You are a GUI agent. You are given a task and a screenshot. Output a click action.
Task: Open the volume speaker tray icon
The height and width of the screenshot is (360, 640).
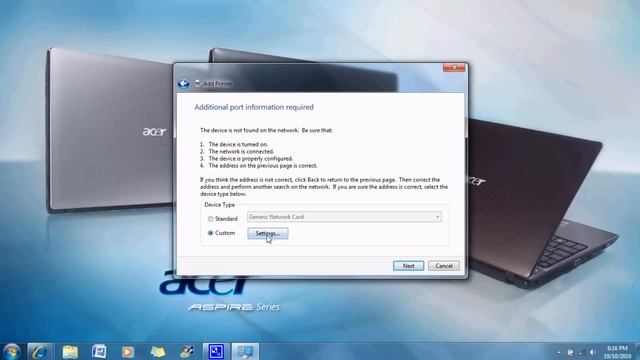pos(593,352)
